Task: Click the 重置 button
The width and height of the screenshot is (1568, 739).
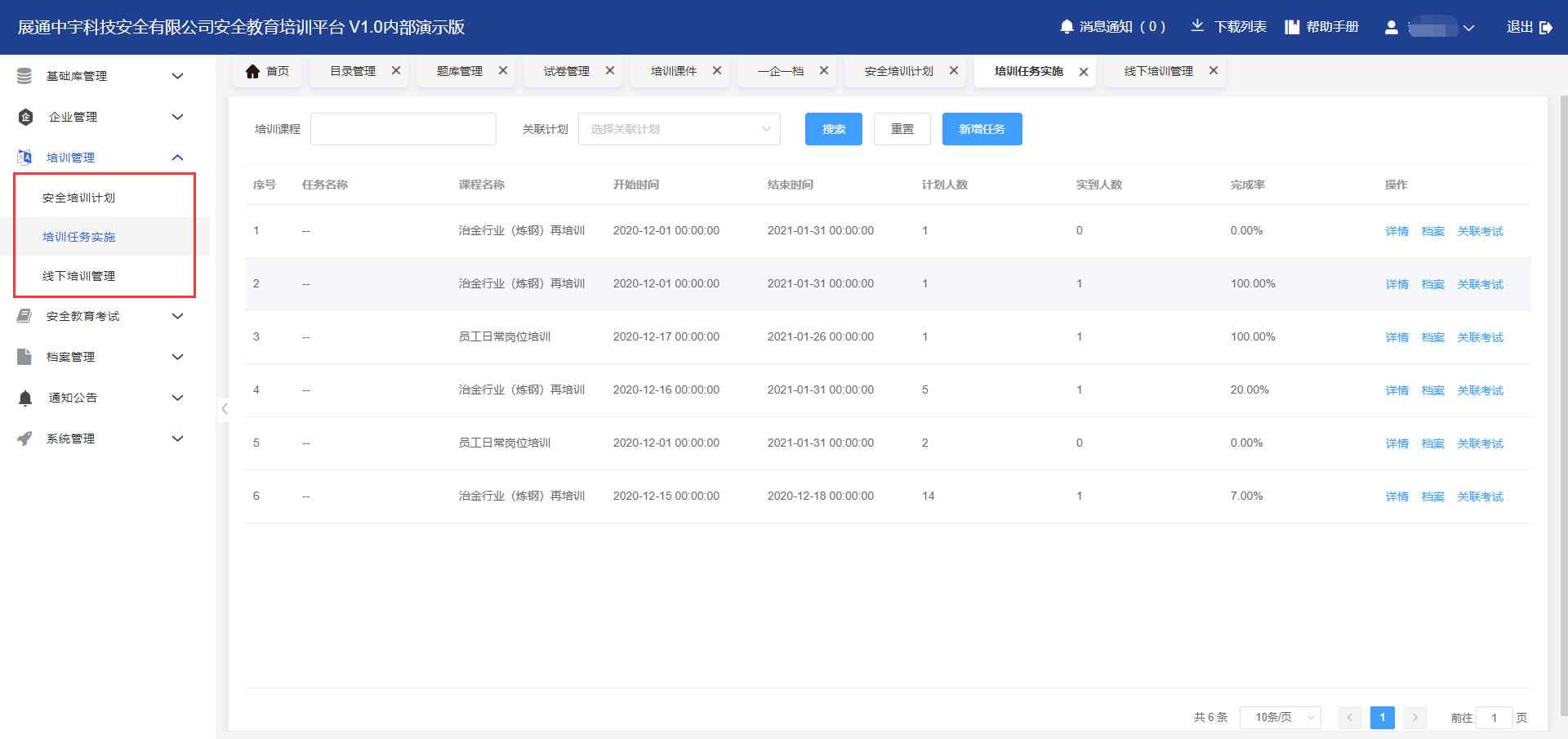Action: point(902,129)
